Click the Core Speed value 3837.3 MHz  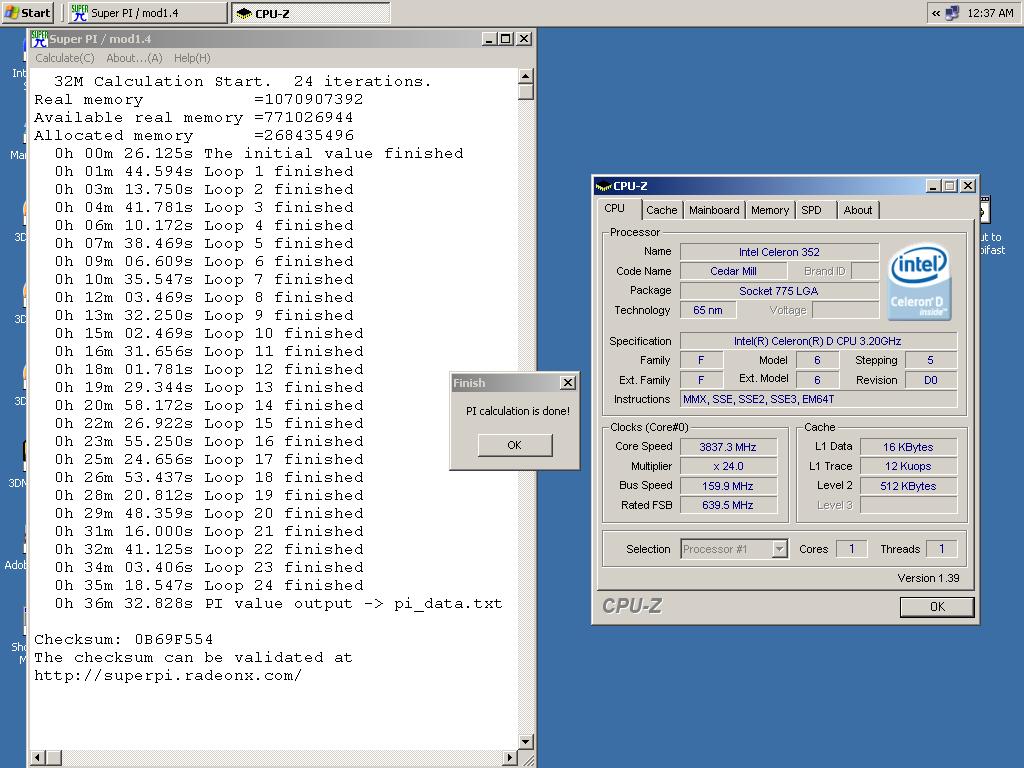[x=728, y=447]
